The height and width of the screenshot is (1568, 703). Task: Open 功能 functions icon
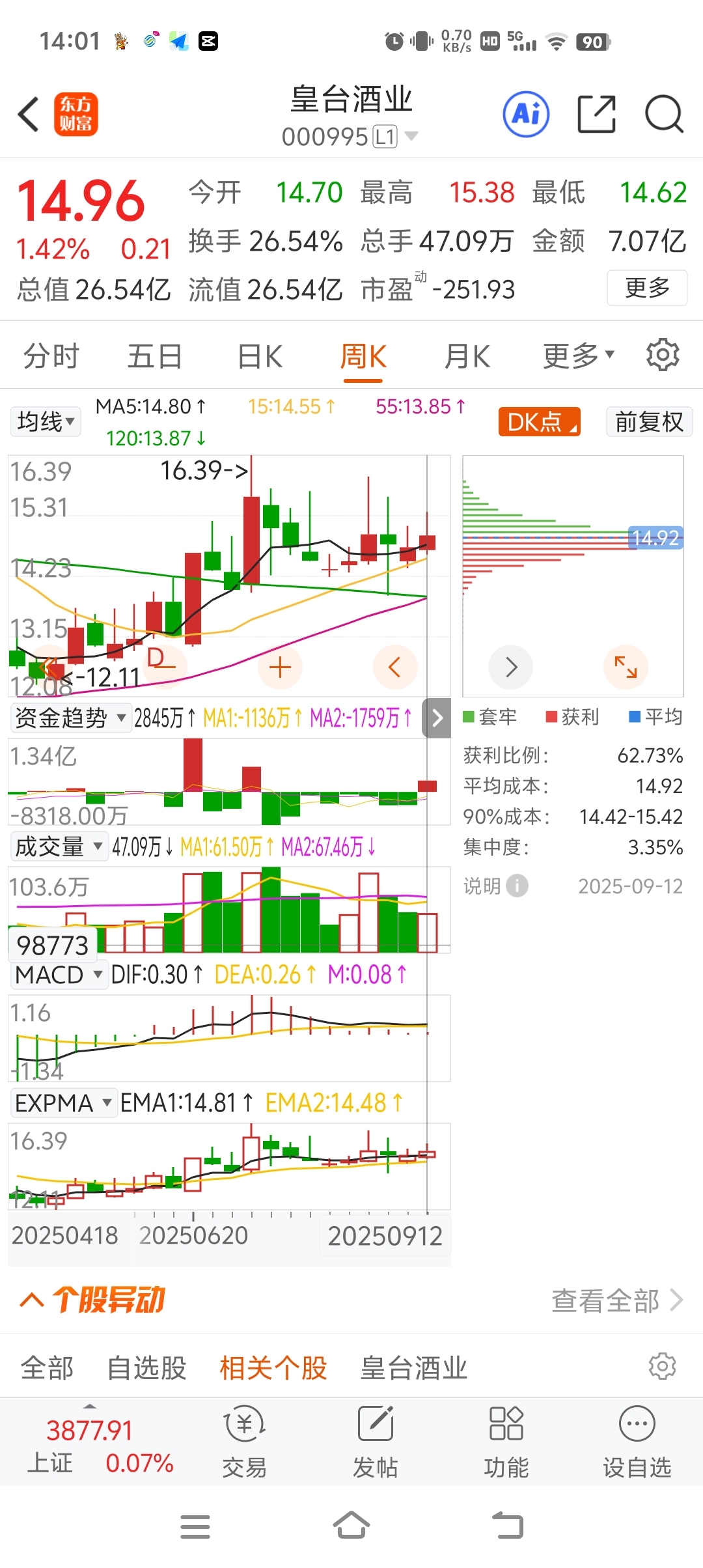[506, 1442]
